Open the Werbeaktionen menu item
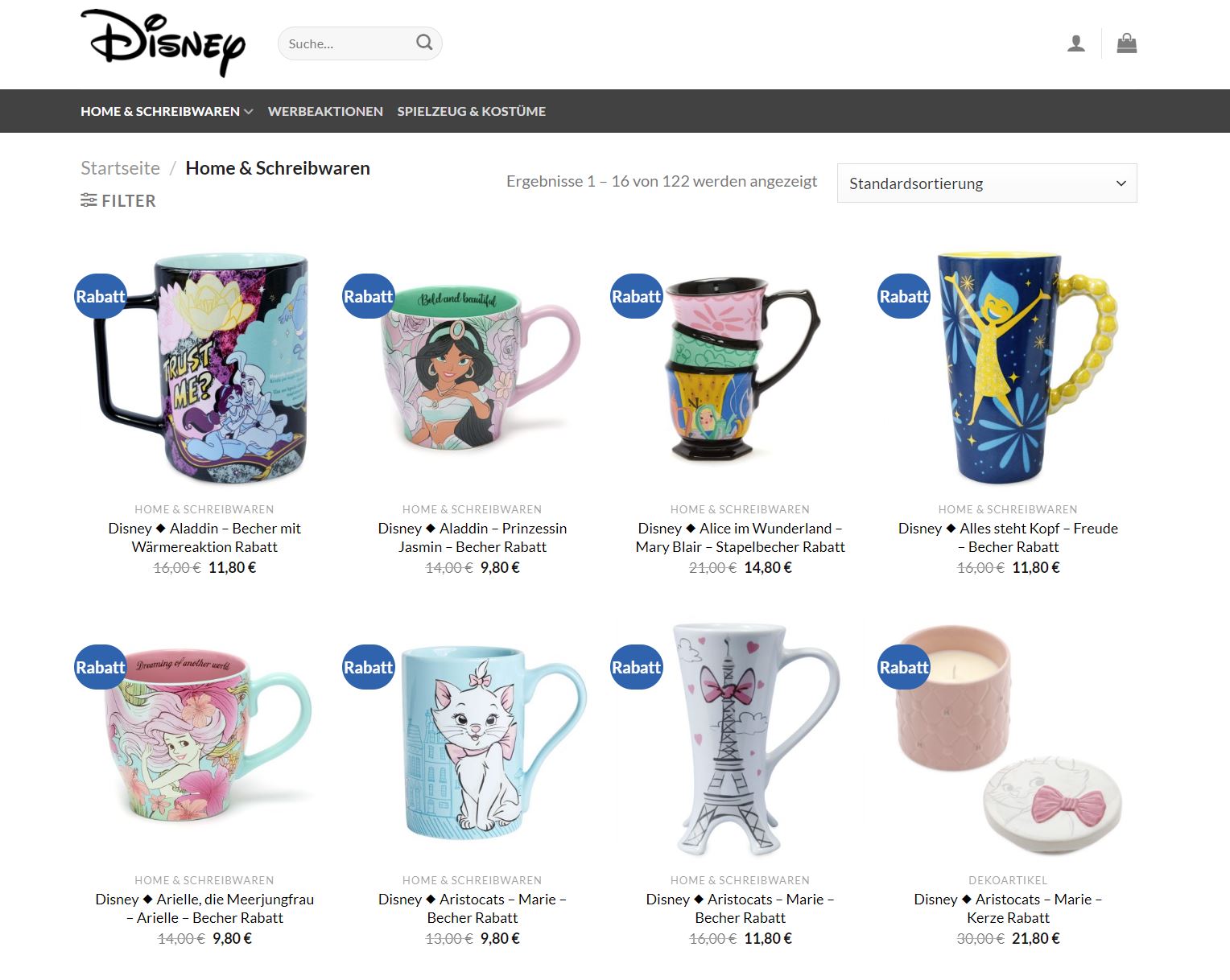 coord(325,111)
